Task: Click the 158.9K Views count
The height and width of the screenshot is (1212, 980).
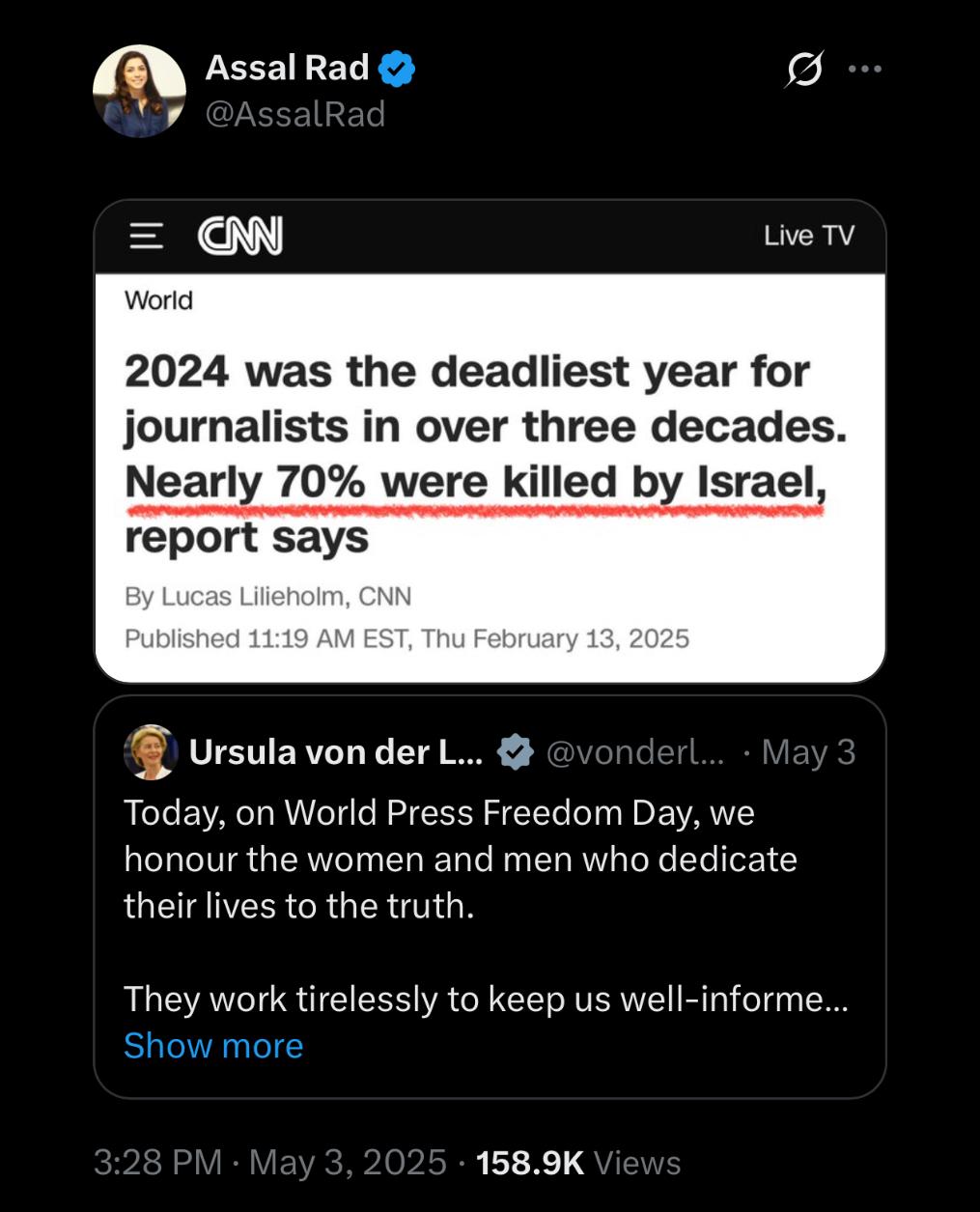Action: pyautogui.click(x=578, y=1163)
